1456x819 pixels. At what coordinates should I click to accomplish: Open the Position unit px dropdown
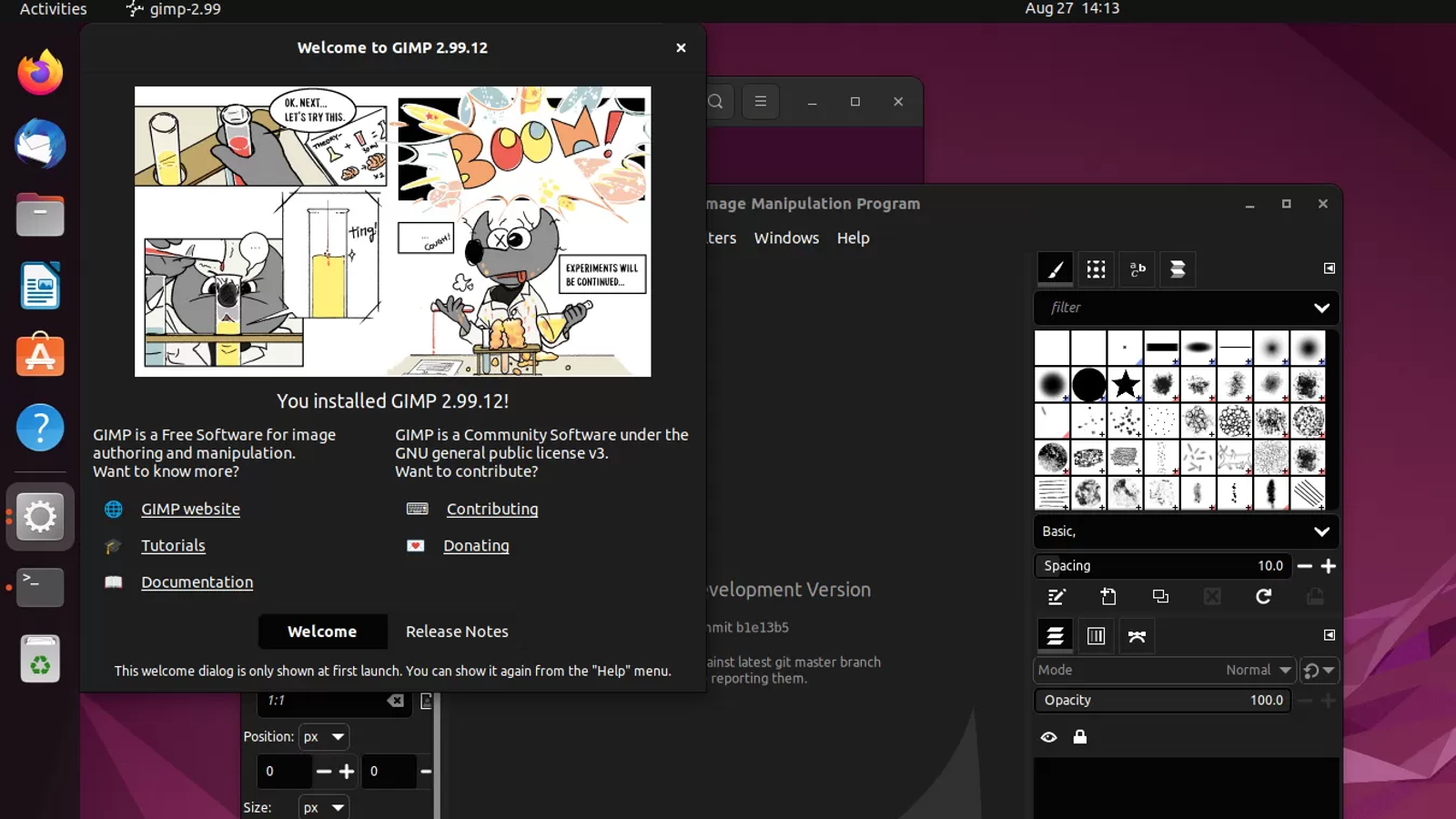tap(324, 737)
